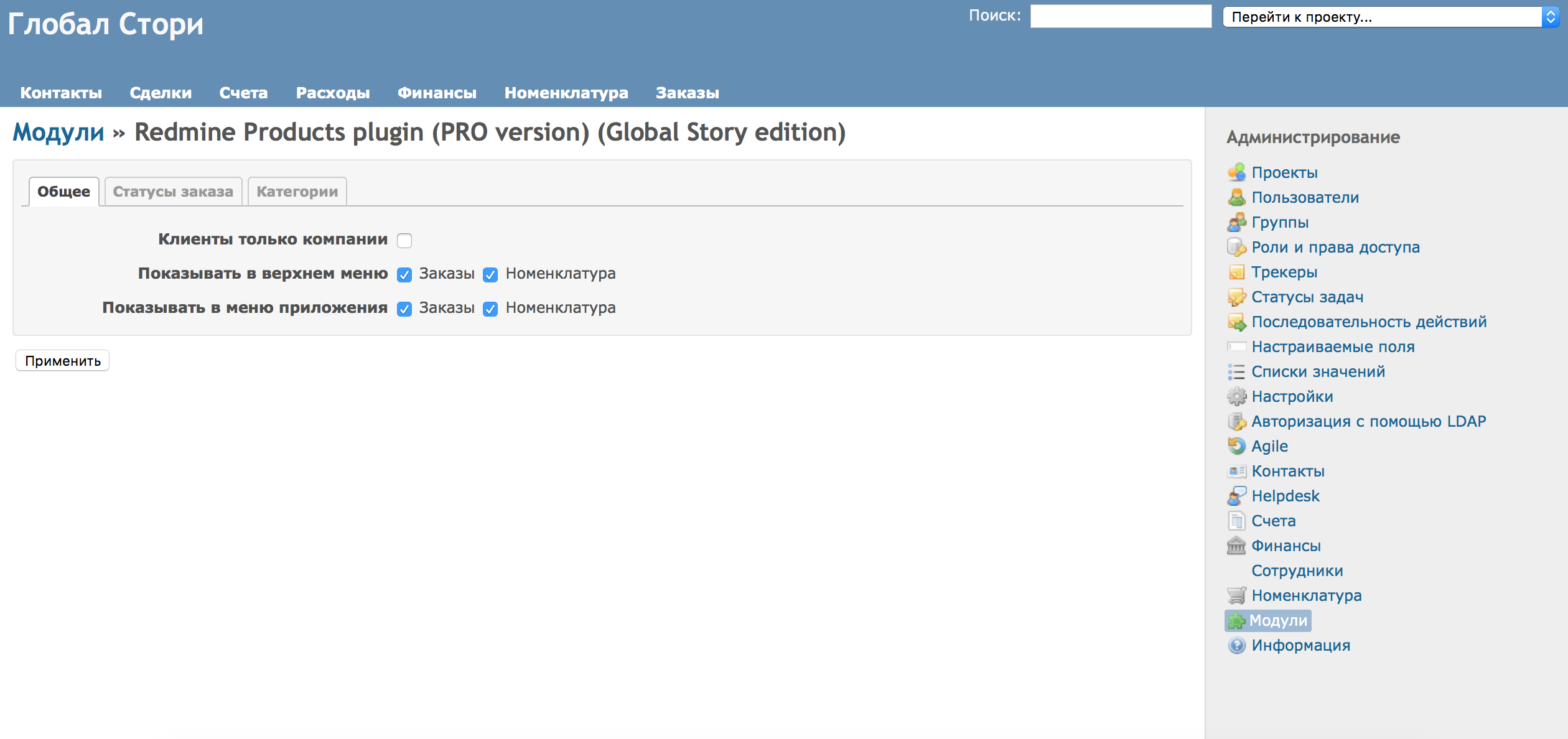This screenshot has width=1568, height=739.
Task: Select the Общее tab
Action: [64, 192]
